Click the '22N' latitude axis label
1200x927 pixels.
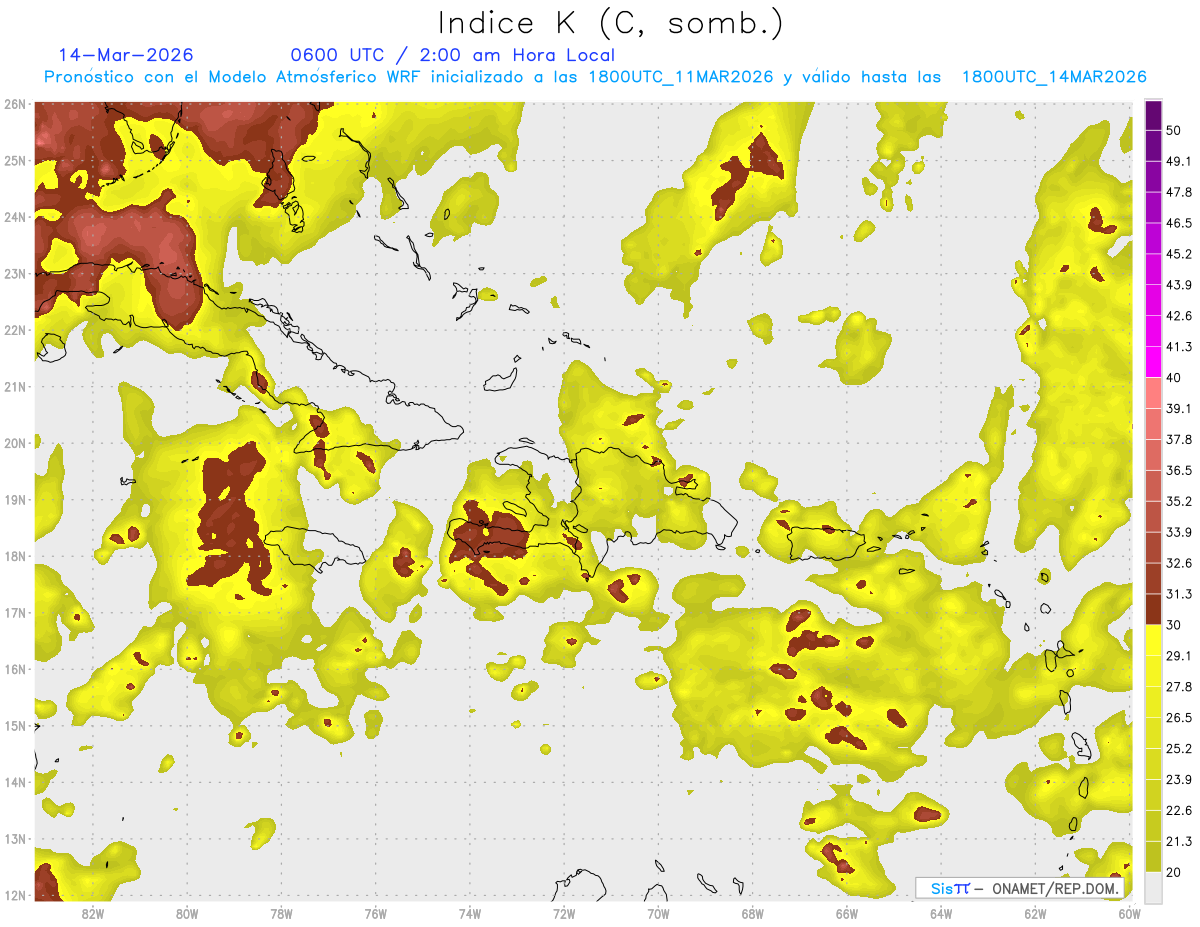(15, 330)
